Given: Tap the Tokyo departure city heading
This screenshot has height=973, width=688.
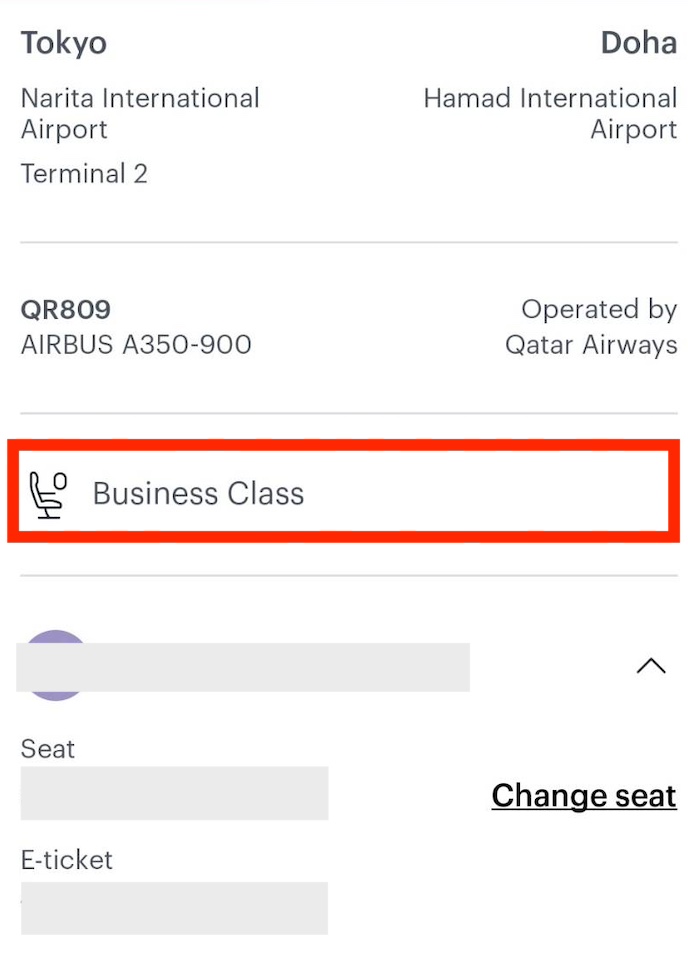Looking at the screenshot, I should click(x=64, y=43).
